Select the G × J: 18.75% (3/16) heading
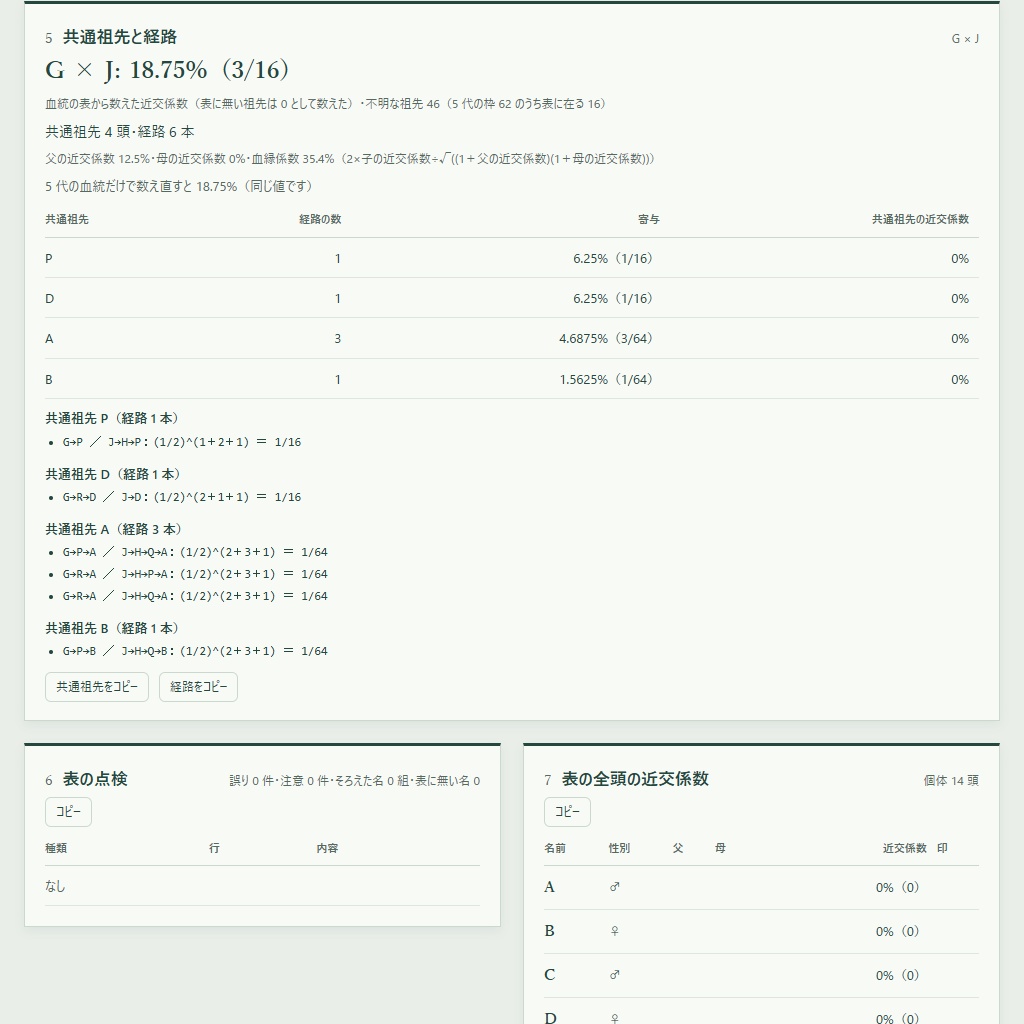1024x1024 pixels. point(167,70)
